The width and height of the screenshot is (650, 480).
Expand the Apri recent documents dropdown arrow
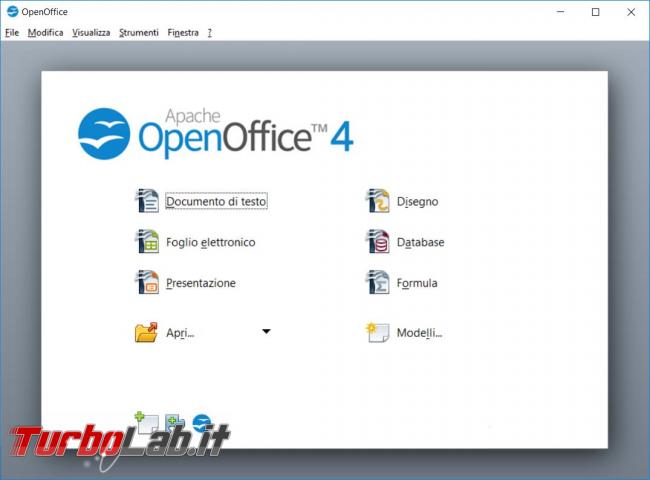(267, 331)
